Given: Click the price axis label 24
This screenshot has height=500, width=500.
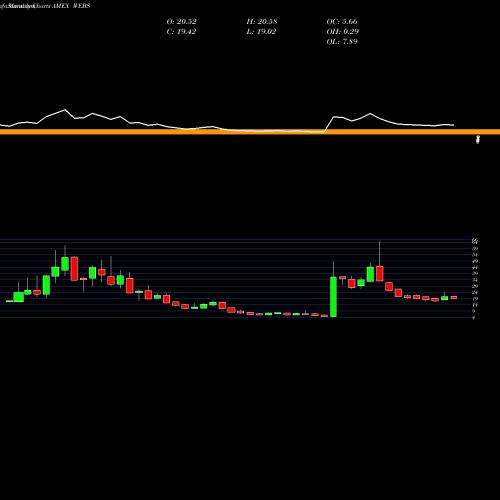Looking at the screenshot, I should click(475, 292).
